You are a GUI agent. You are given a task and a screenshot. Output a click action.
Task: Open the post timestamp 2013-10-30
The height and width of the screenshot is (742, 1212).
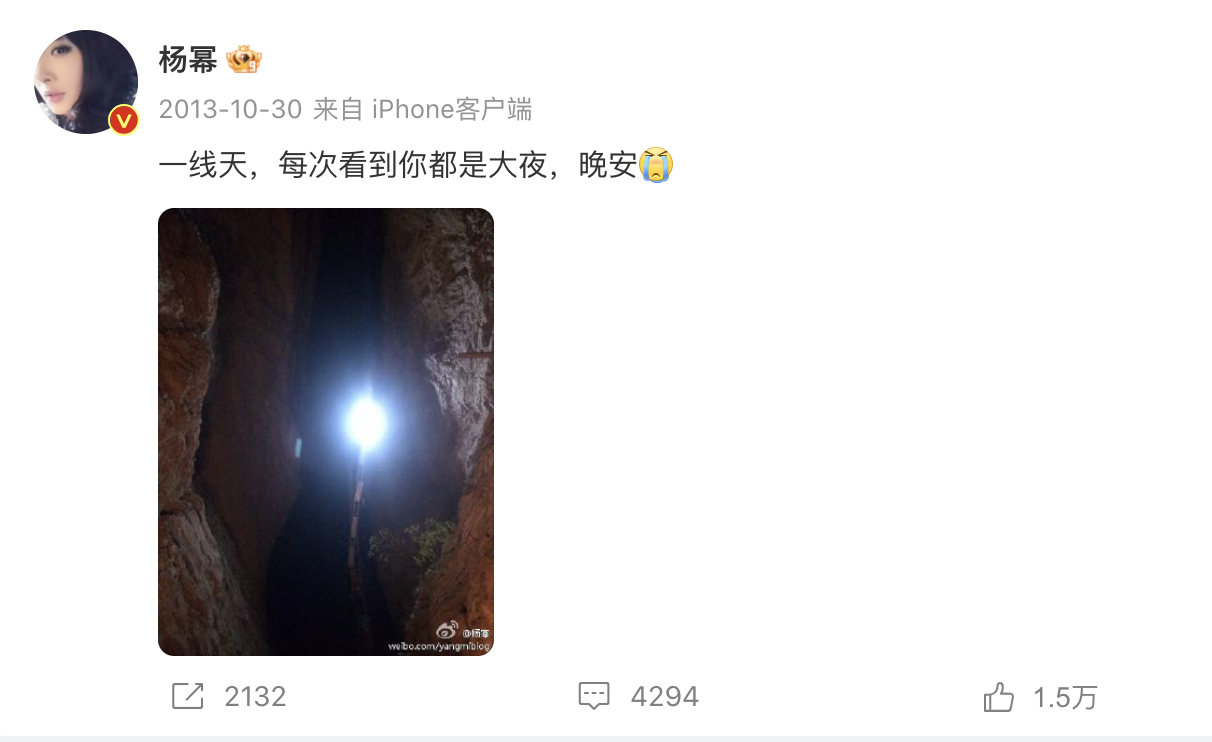point(230,110)
